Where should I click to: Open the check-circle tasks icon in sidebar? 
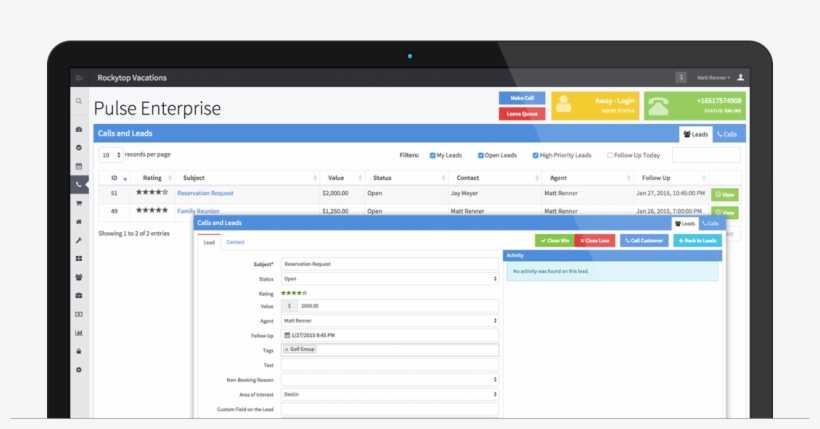79,148
